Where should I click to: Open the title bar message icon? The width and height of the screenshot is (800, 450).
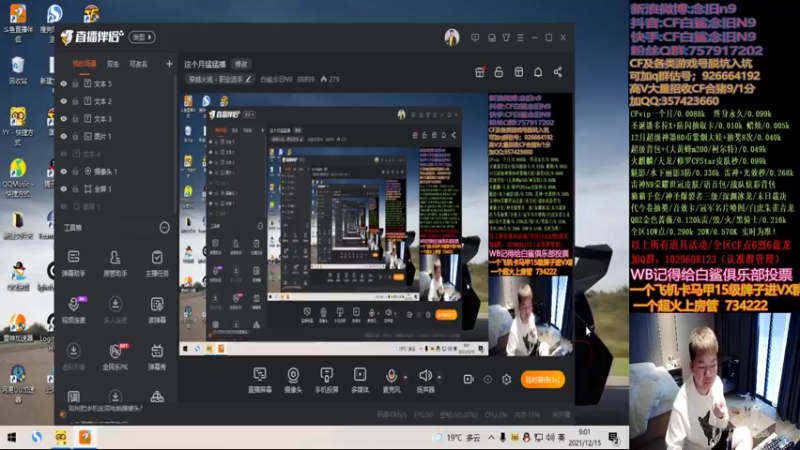[475, 38]
